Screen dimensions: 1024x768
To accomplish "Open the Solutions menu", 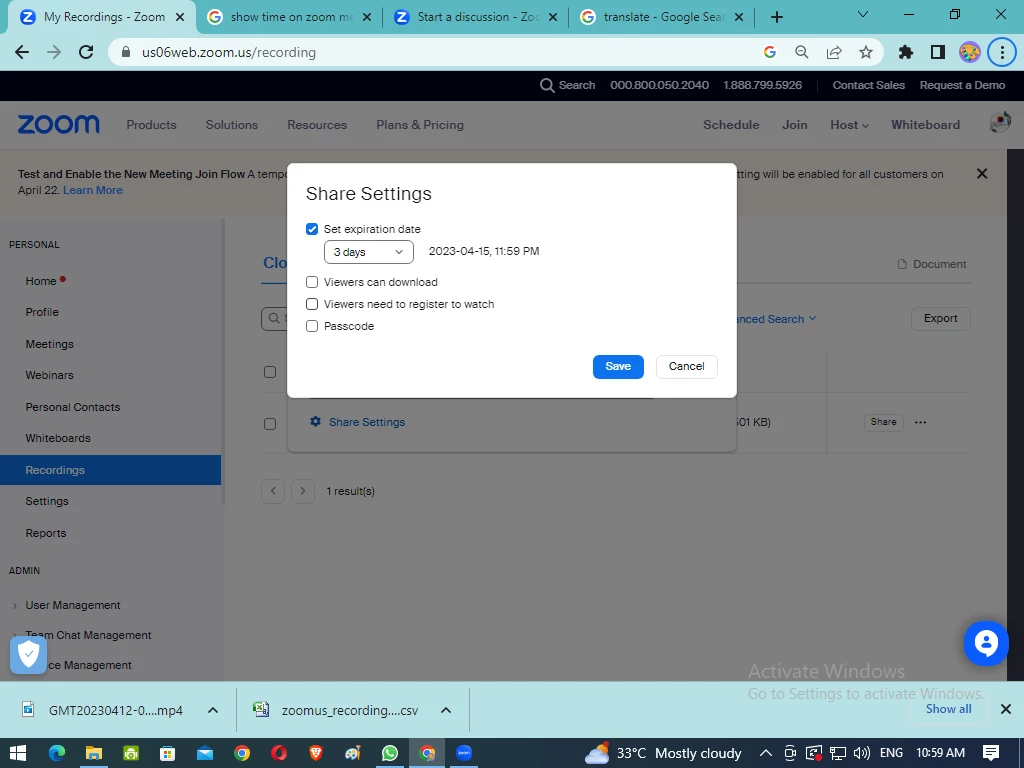I will [232, 125].
